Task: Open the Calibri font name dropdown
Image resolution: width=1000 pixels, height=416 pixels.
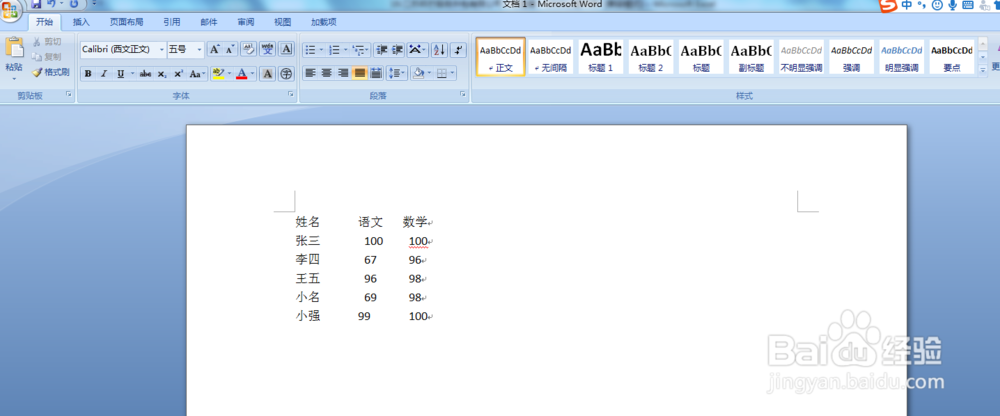Action: tap(162, 49)
